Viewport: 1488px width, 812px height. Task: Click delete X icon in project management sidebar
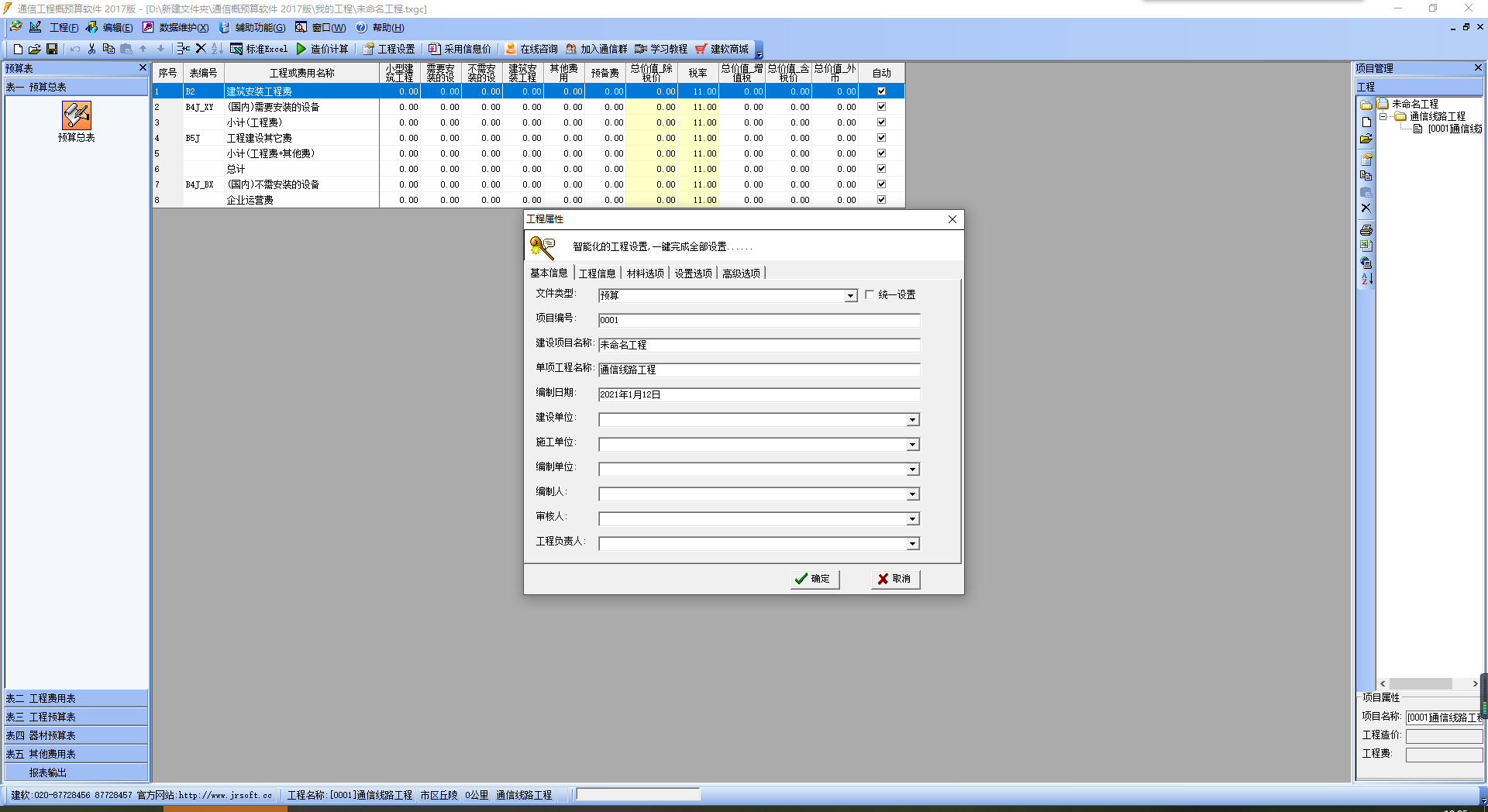tap(1366, 208)
